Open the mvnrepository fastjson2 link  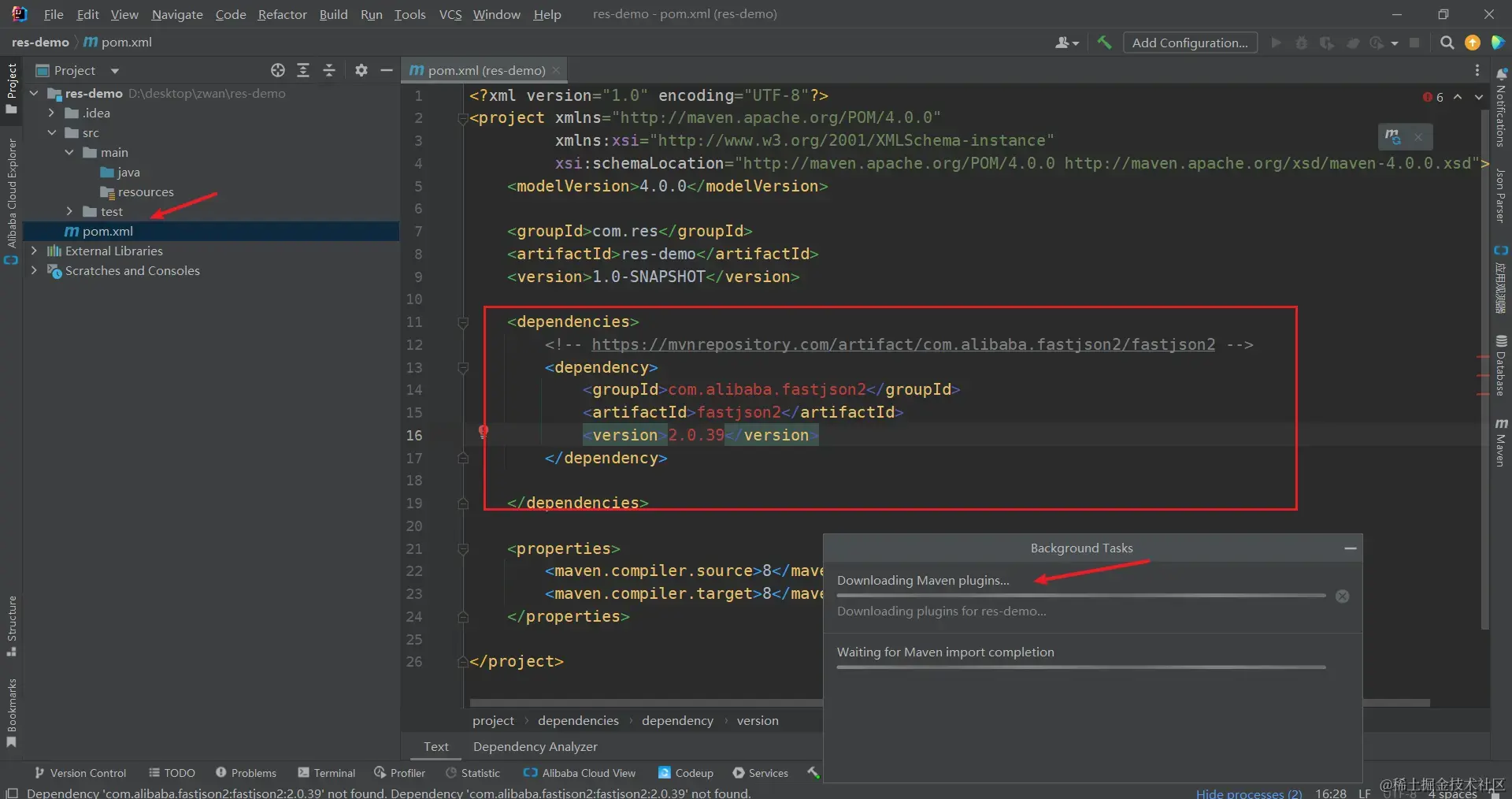[x=903, y=344]
